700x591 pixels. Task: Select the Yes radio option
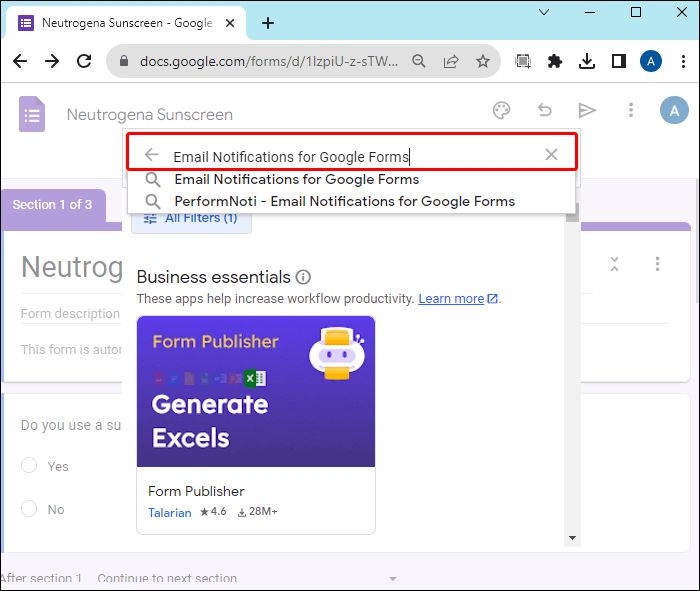(29, 465)
